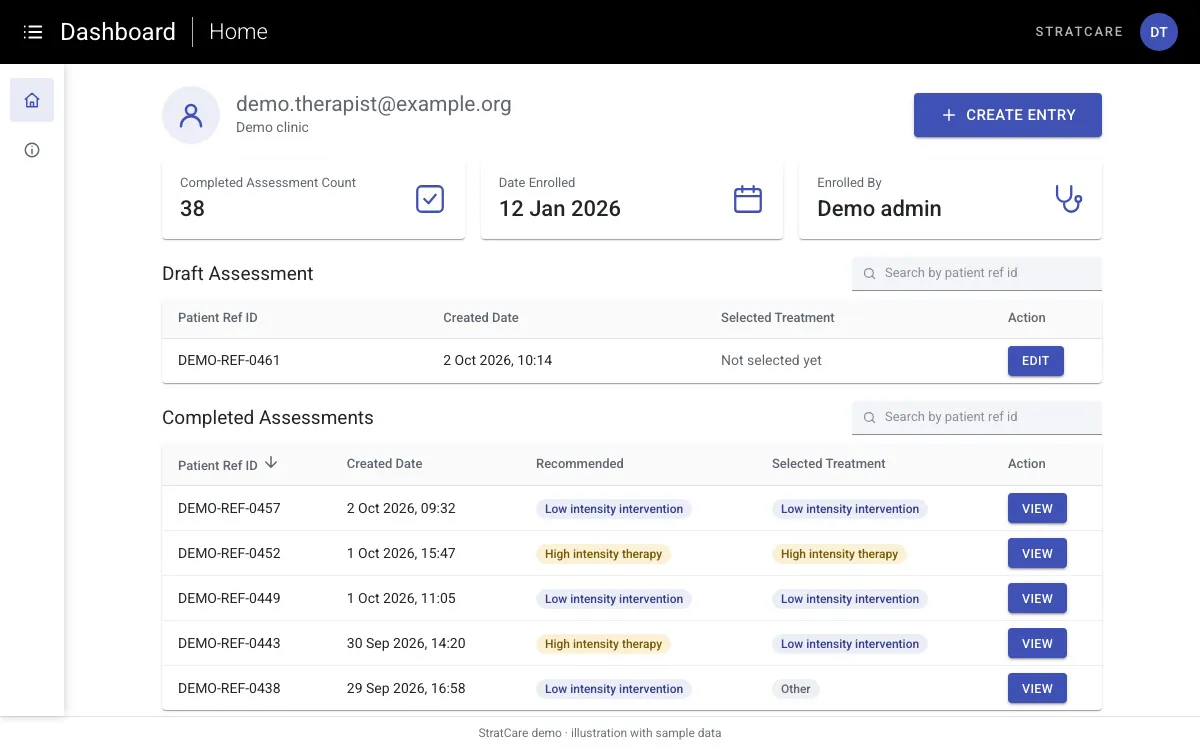Click the search icon in Draft Assessment search

coord(869,273)
